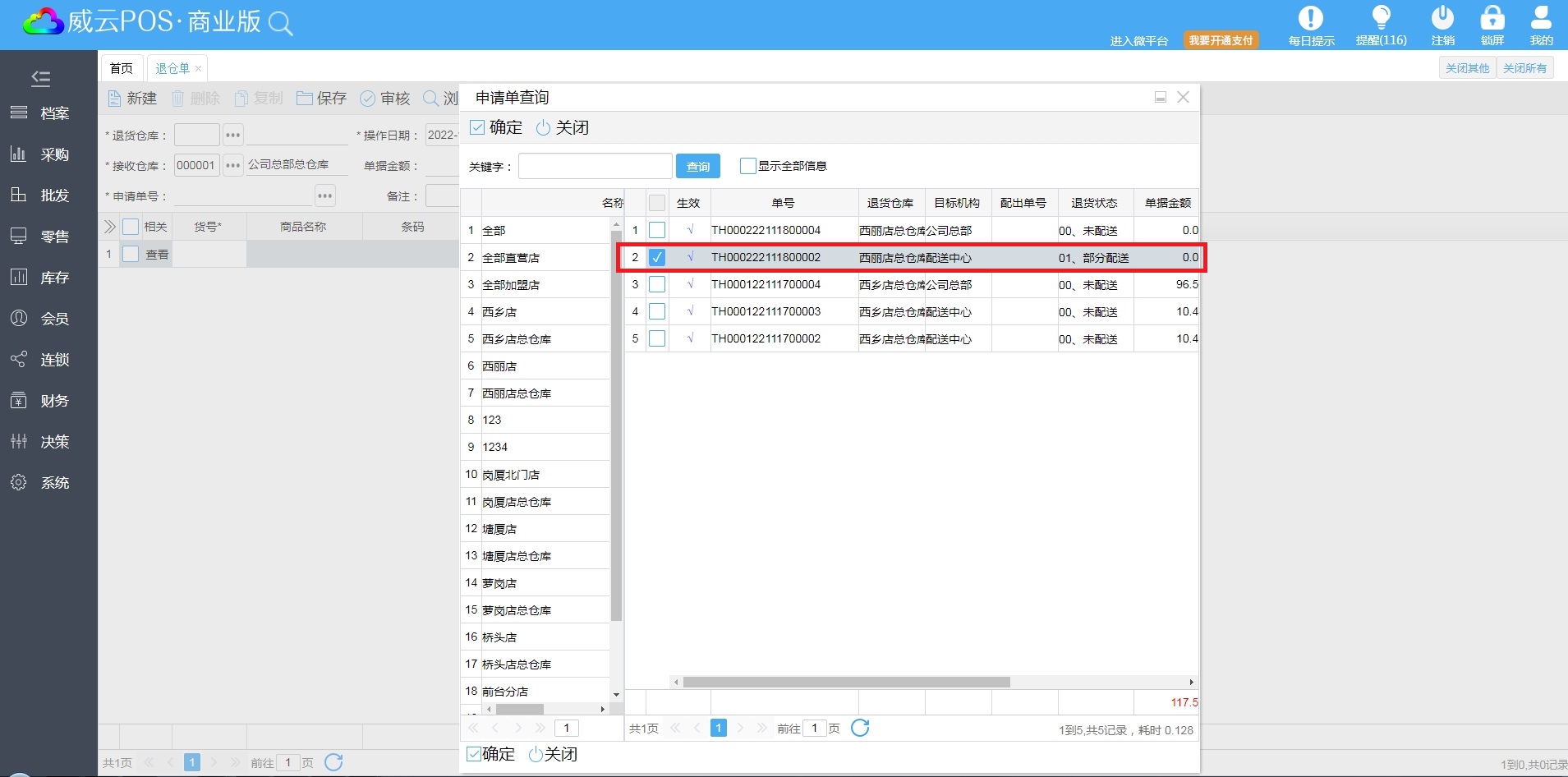The width and height of the screenshot is (1568, 777).
Task: Open the reminders (提醒) lightbulb icon
Action: coord(1381,19)
